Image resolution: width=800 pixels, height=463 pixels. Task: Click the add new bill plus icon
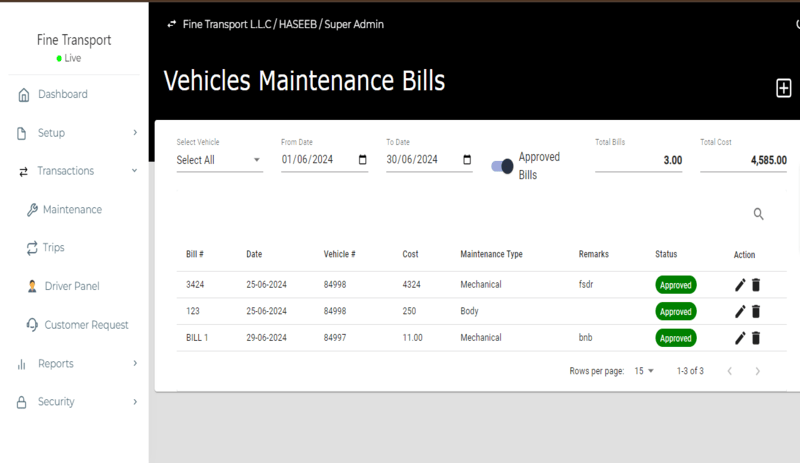[784, 88]
